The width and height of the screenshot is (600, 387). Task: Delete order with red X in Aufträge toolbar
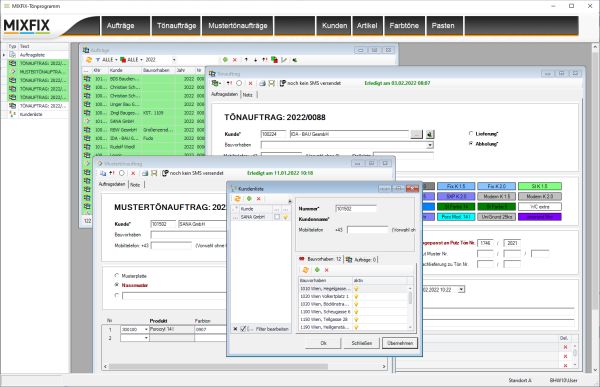pos(235,60)
